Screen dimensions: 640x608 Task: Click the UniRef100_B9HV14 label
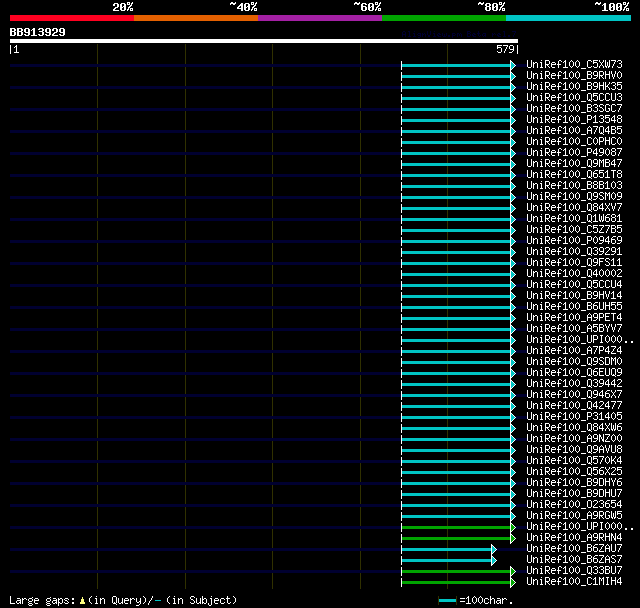click(574, 296)
